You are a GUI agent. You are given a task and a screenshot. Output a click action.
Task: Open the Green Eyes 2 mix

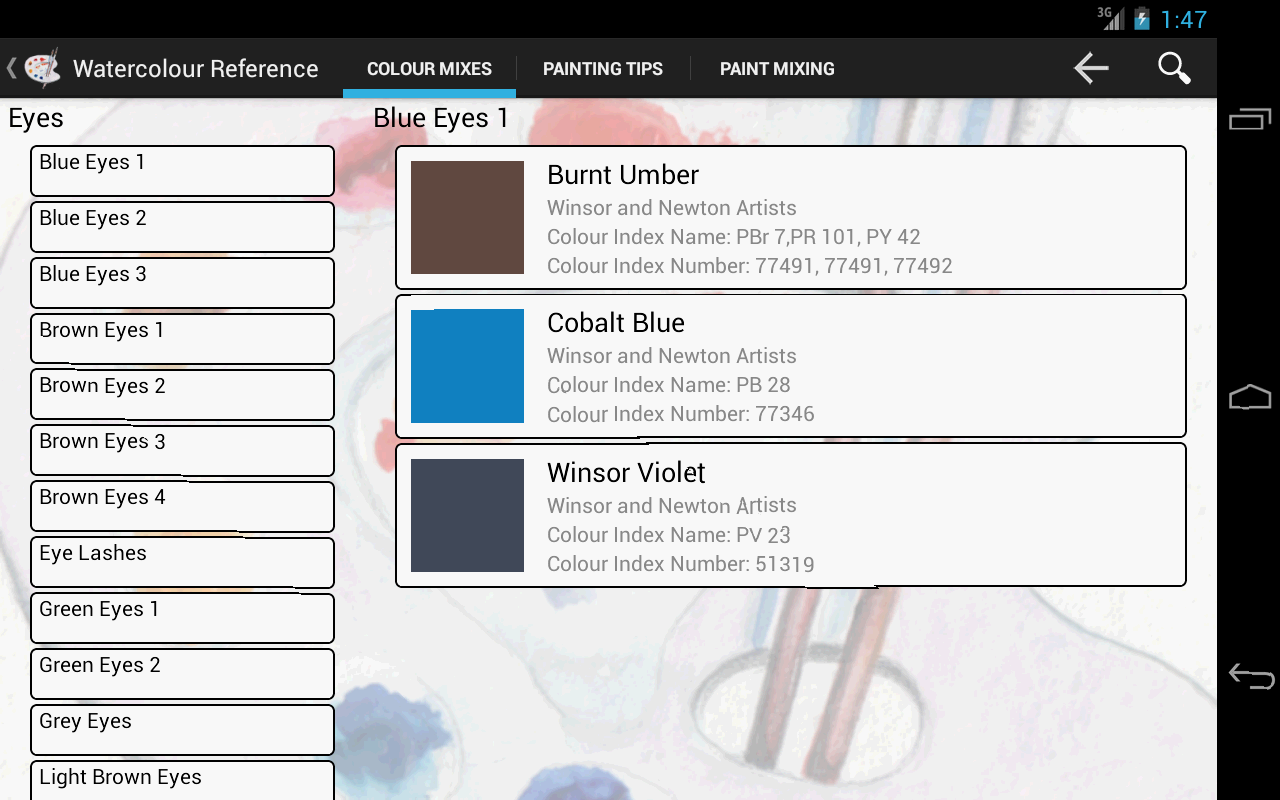click(x=182, y=675)
